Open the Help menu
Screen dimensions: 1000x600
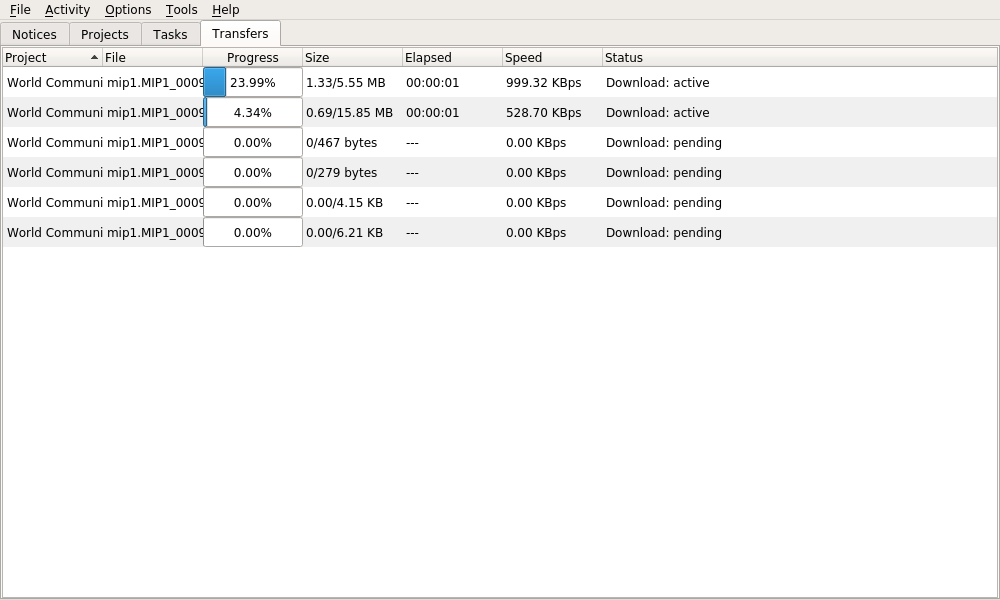pyautogui.click(x=225, y=10)
